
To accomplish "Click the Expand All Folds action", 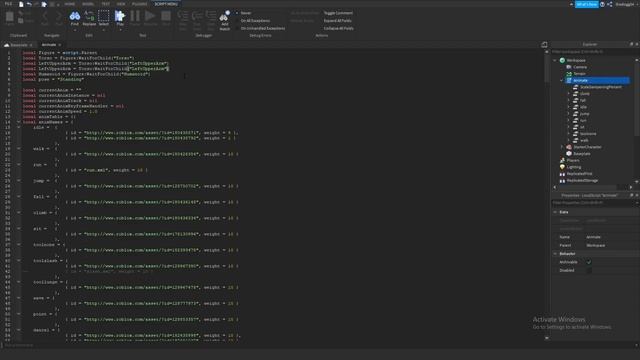I will coord(337,21).
